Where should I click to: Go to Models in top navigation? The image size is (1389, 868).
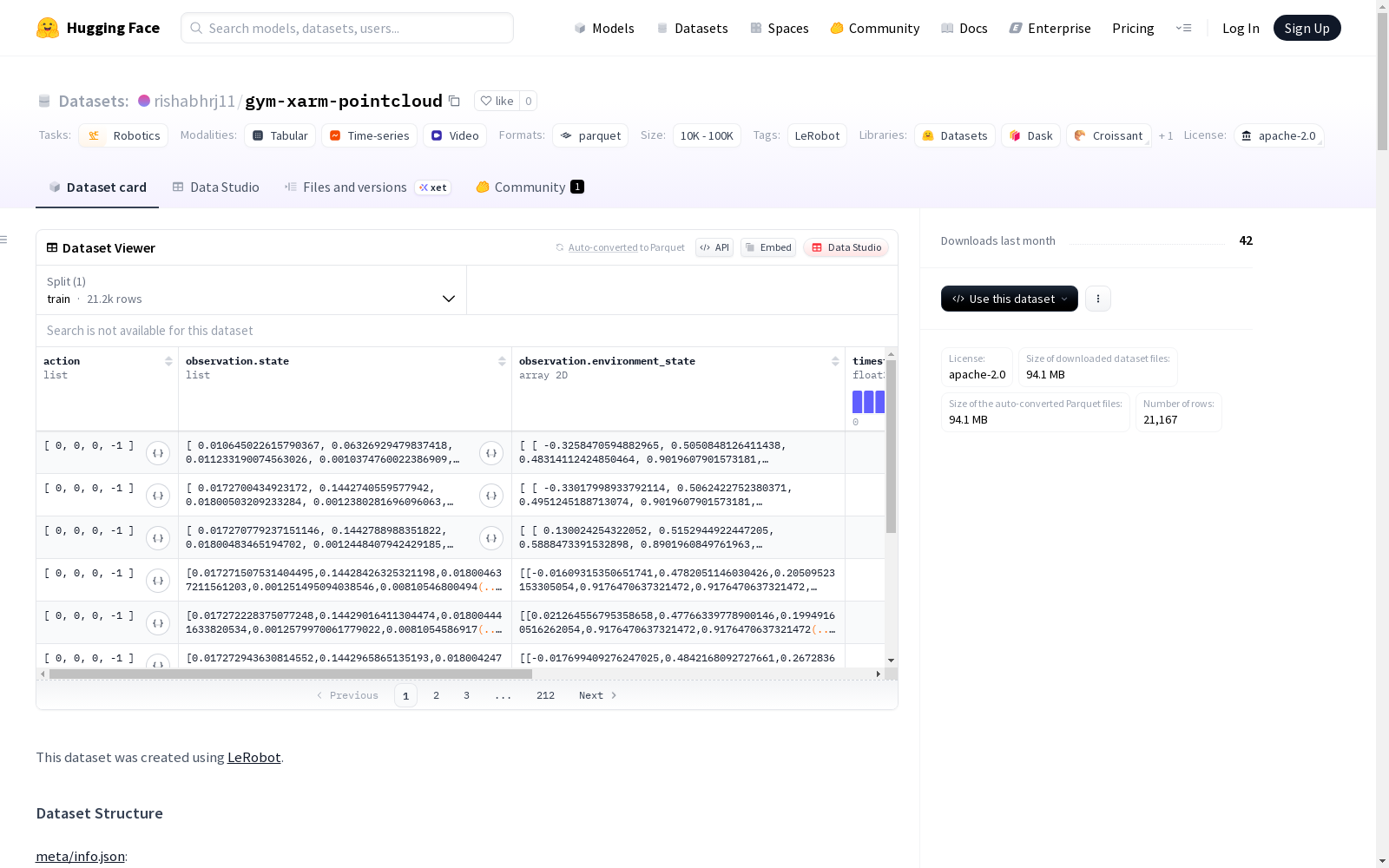604,28
